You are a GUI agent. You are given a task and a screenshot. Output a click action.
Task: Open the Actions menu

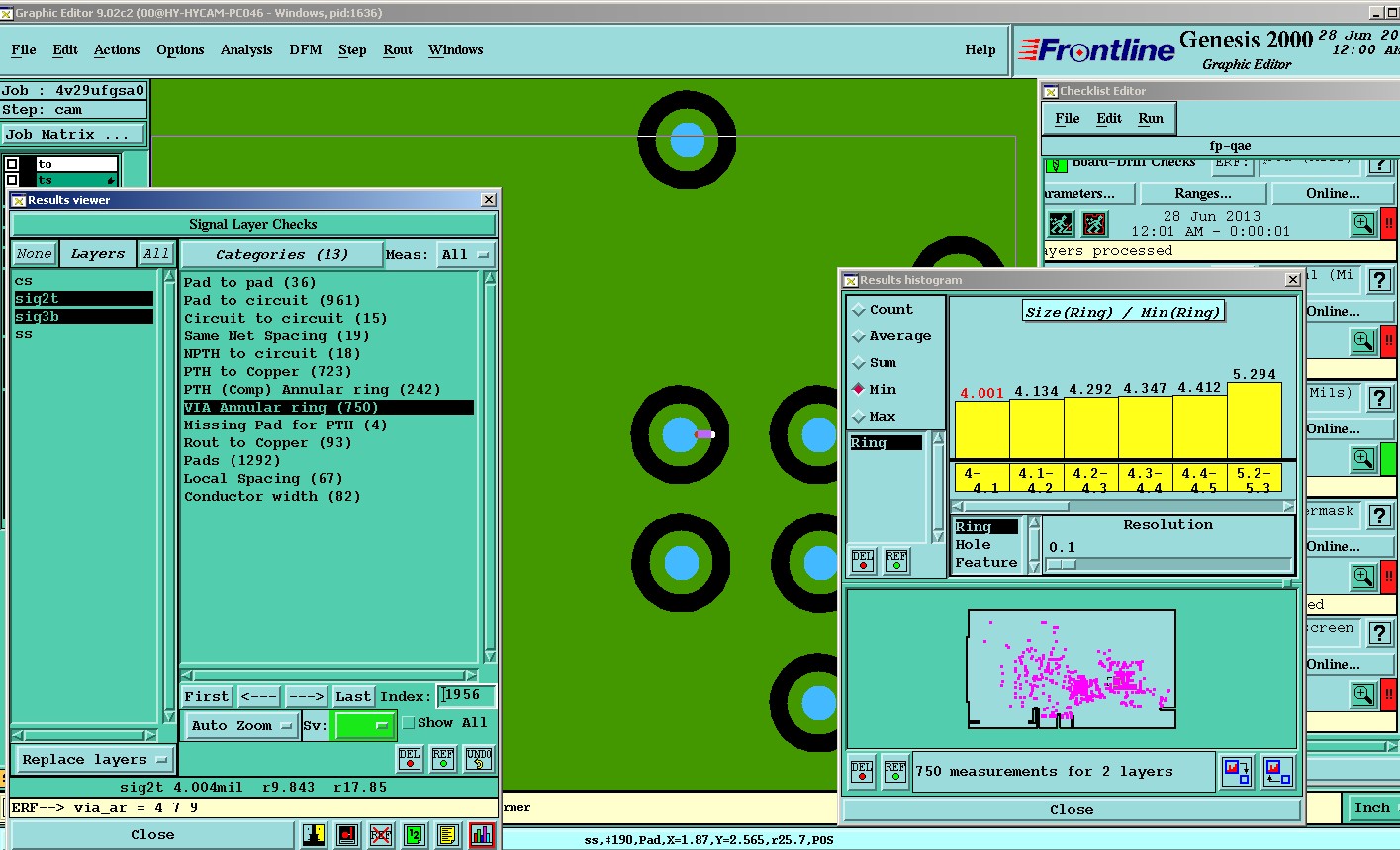tap(117, 49)
